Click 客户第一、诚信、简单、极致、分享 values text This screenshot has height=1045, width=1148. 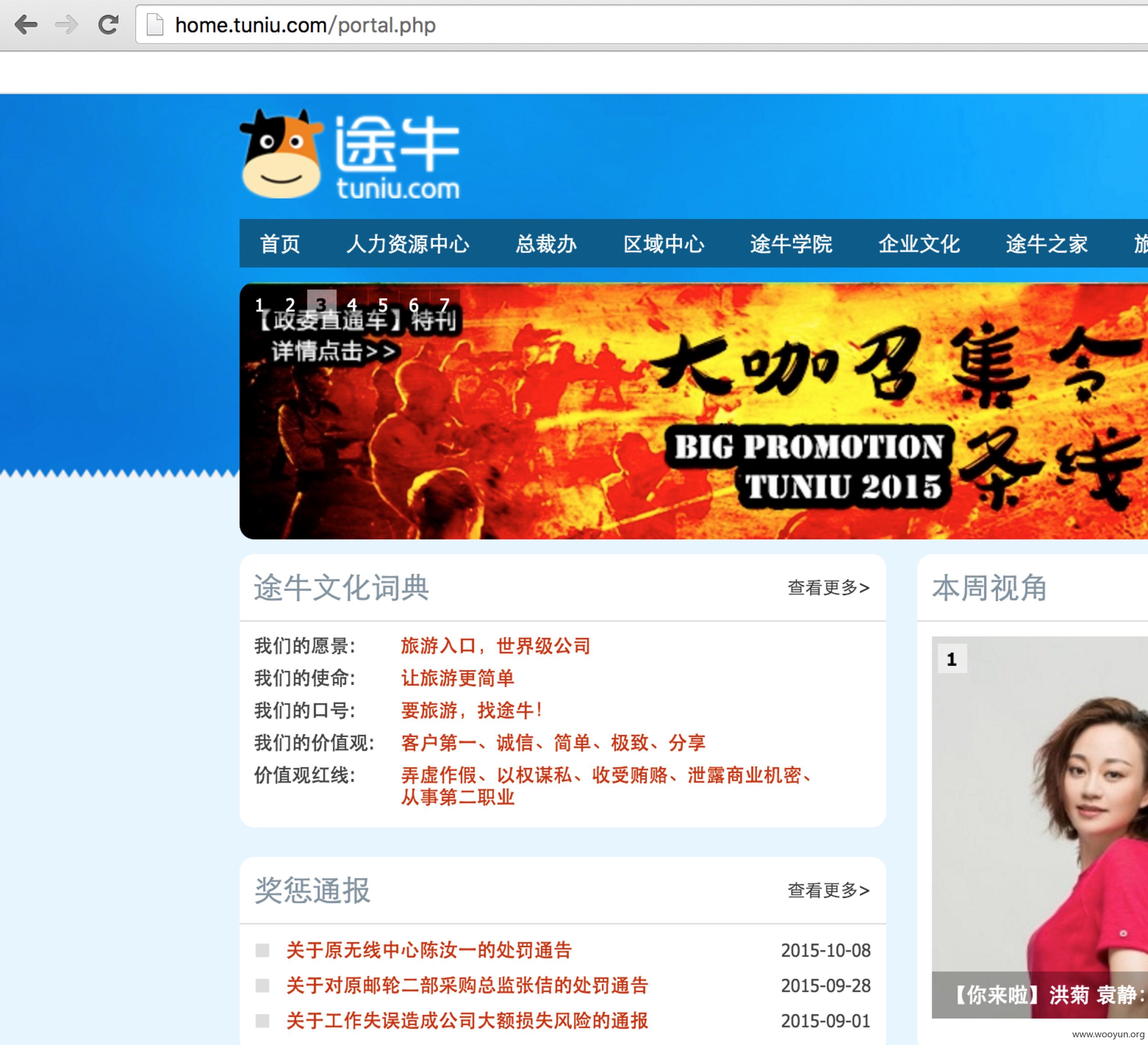click(x=553, y=743)
